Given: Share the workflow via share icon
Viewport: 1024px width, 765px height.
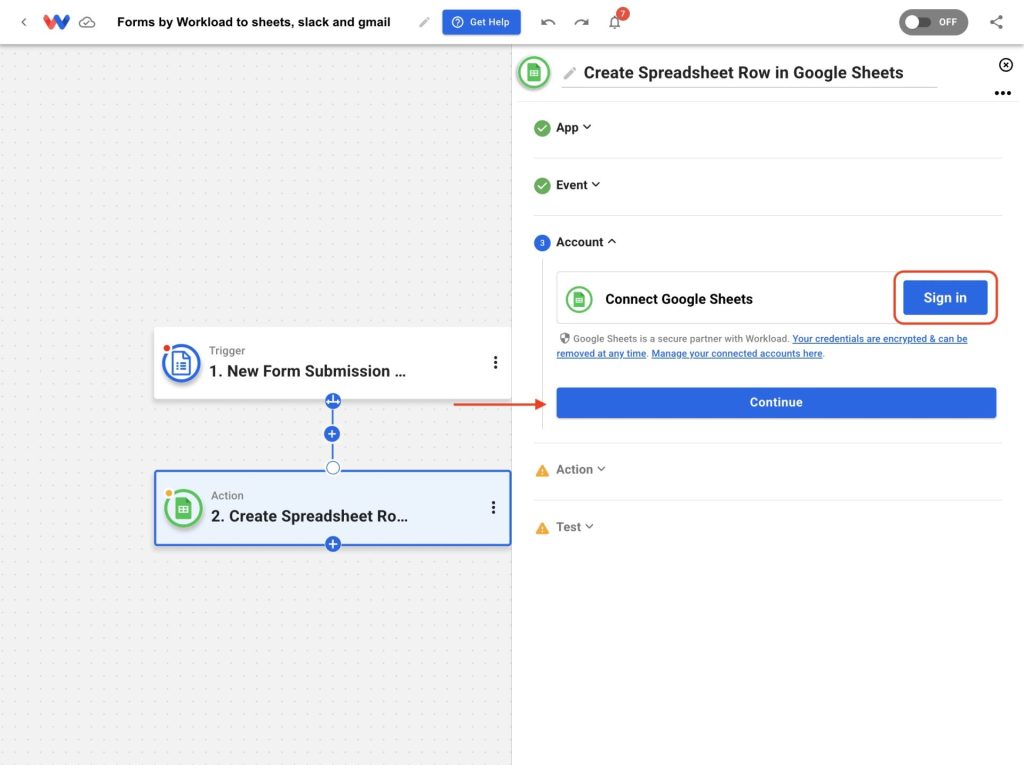Looking at the screenshot, I should click(996, 22).
